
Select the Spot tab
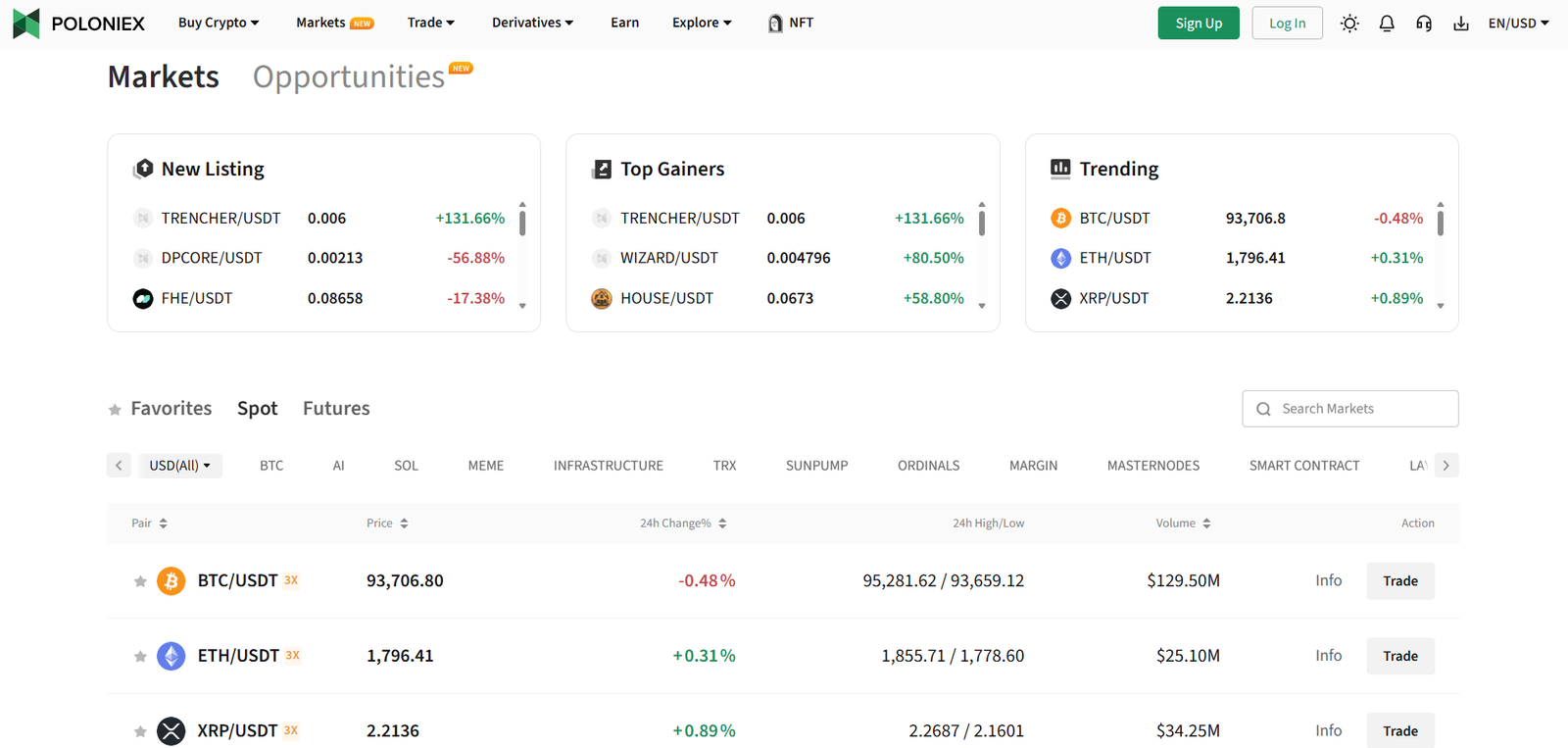click(258, 409)
